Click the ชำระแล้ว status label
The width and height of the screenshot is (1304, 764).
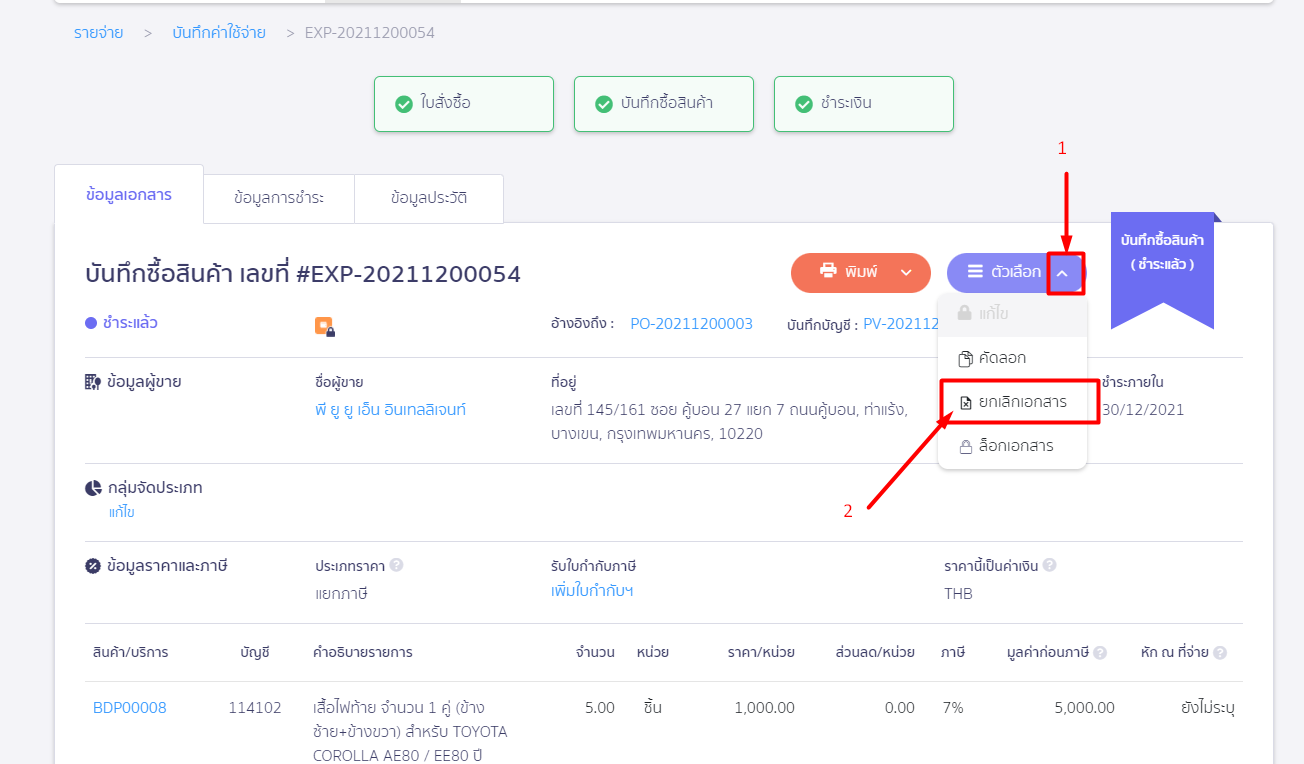point(129,323)
